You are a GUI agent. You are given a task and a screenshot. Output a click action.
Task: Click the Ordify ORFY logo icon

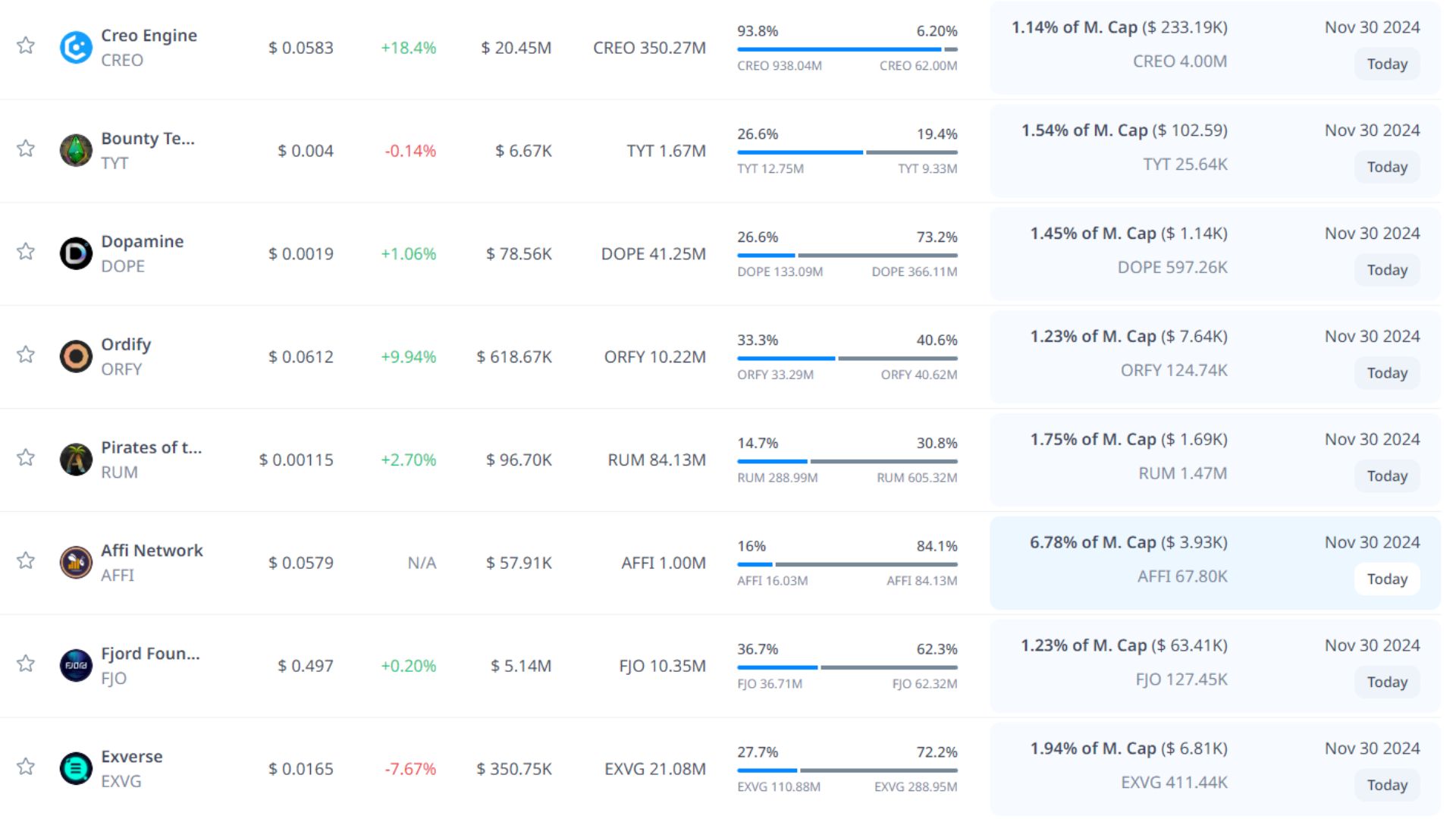[x=76, y=356]
